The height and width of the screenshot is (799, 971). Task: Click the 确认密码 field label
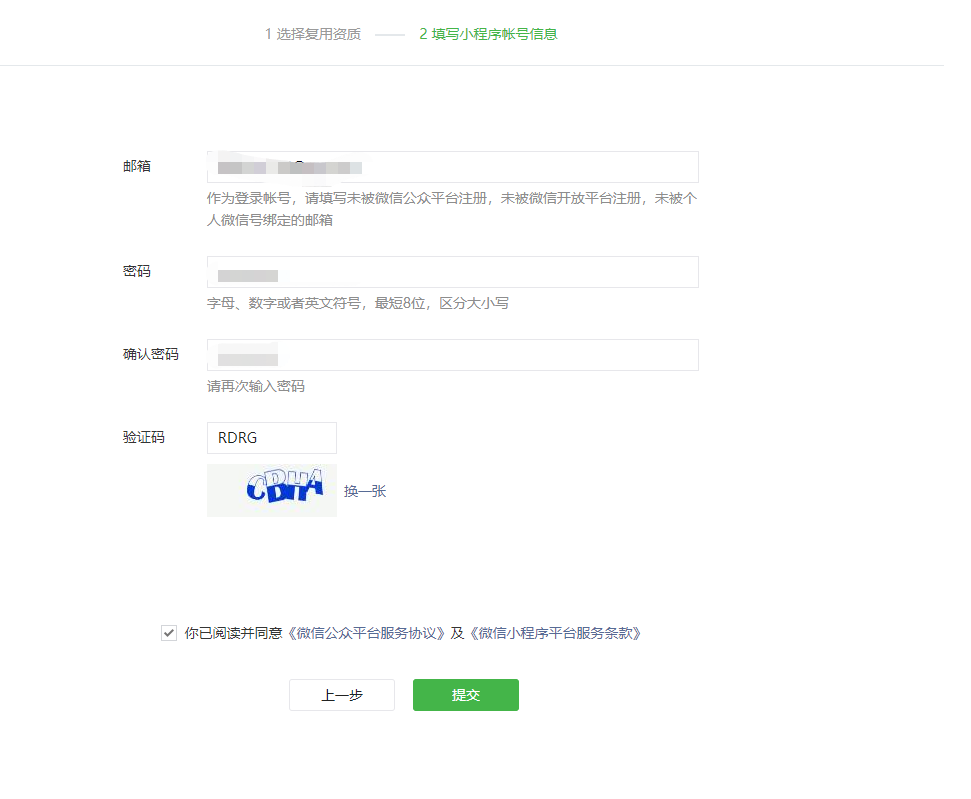[x=151, y=354]
